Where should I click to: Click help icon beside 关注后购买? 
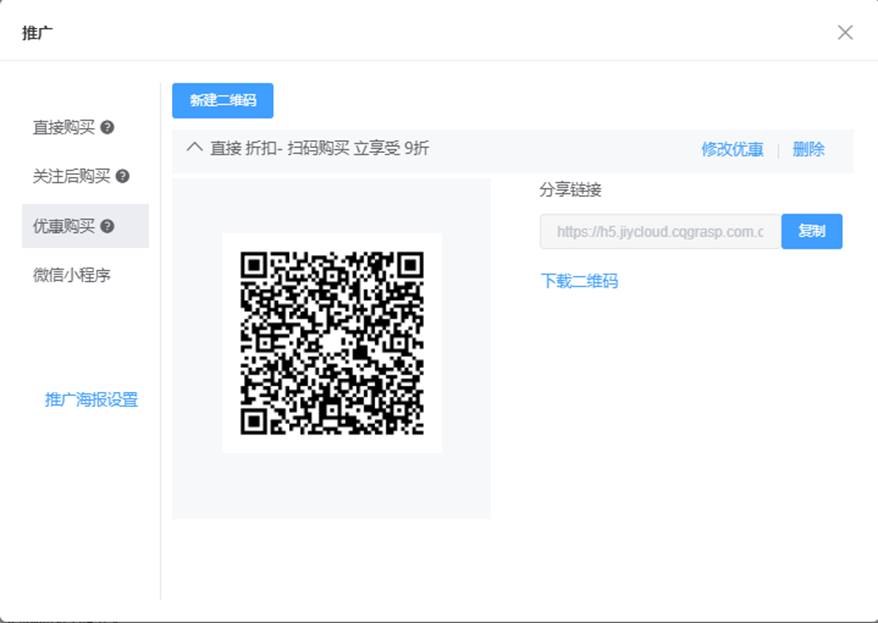123,176
